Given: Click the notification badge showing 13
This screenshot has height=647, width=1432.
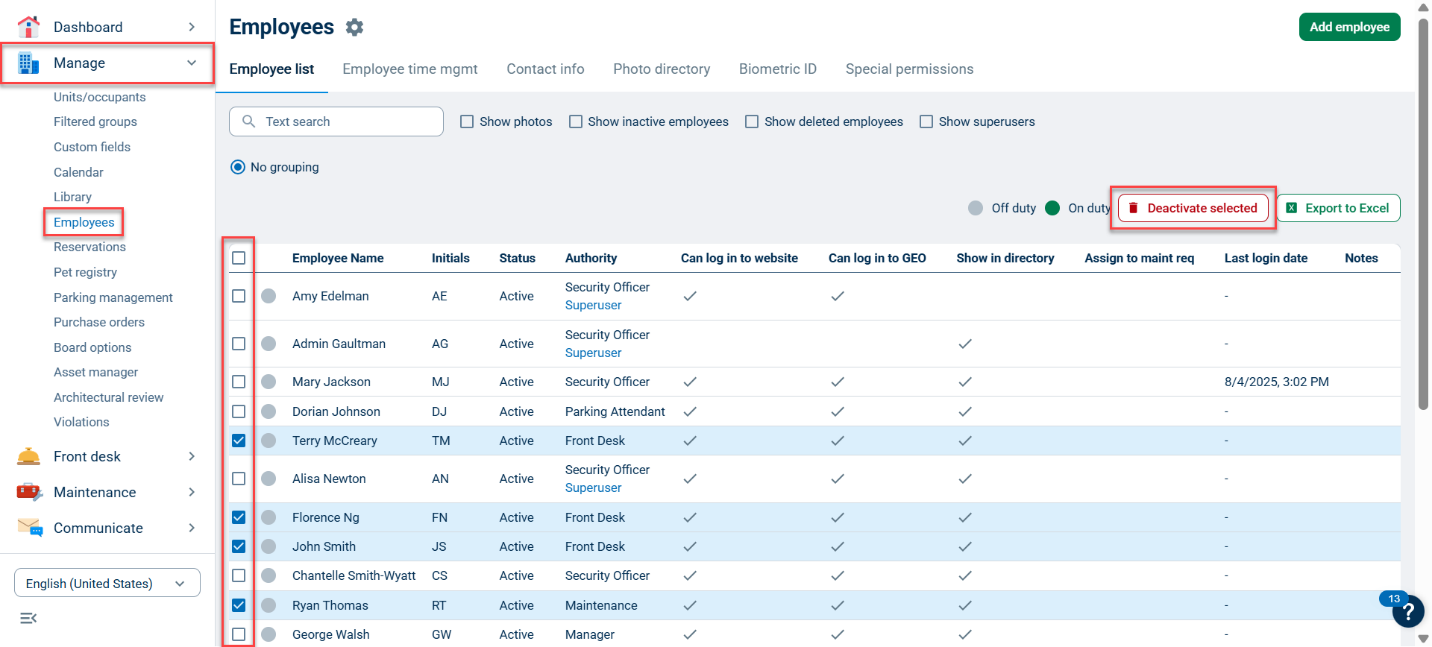Looking at the screenshot, I should point(1394,599).
